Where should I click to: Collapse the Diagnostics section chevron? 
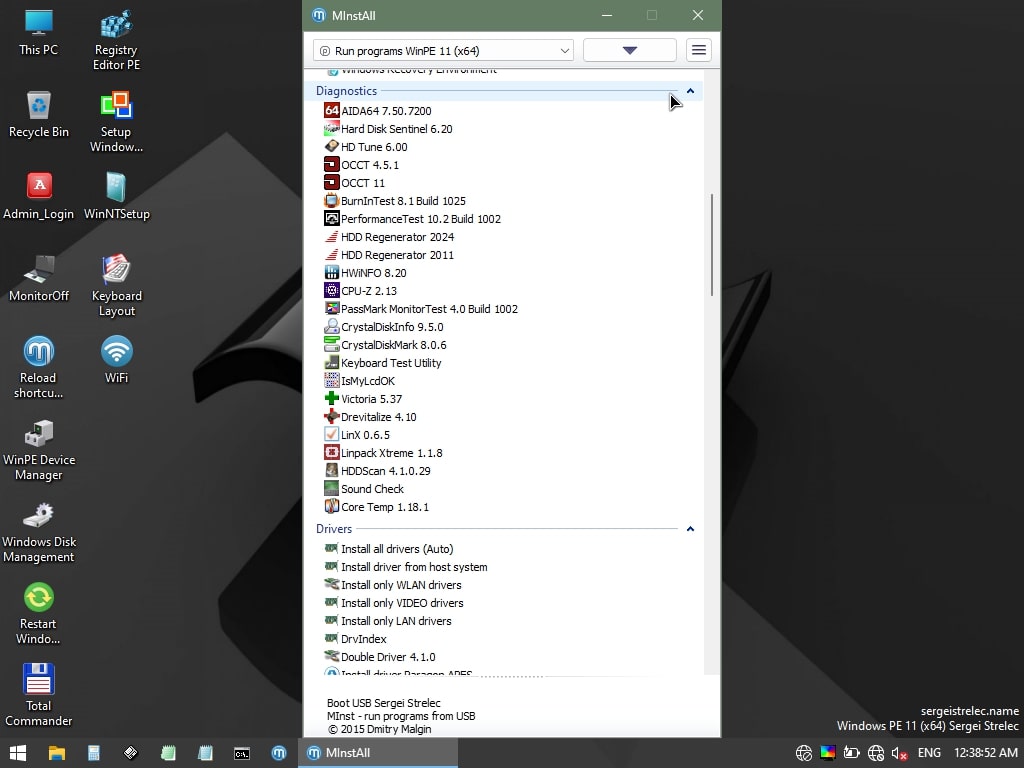690,91
